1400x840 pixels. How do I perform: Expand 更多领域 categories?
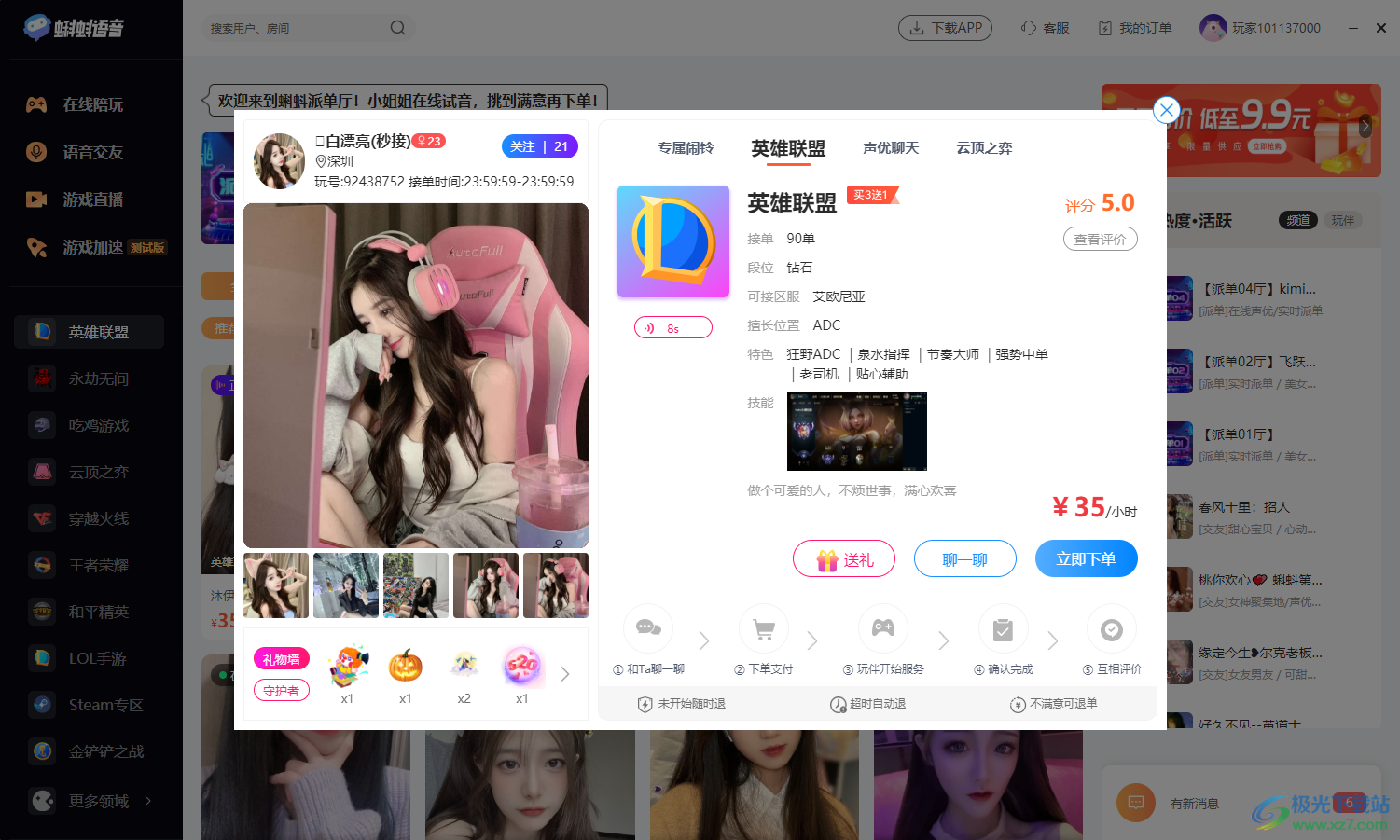[90, 801]
